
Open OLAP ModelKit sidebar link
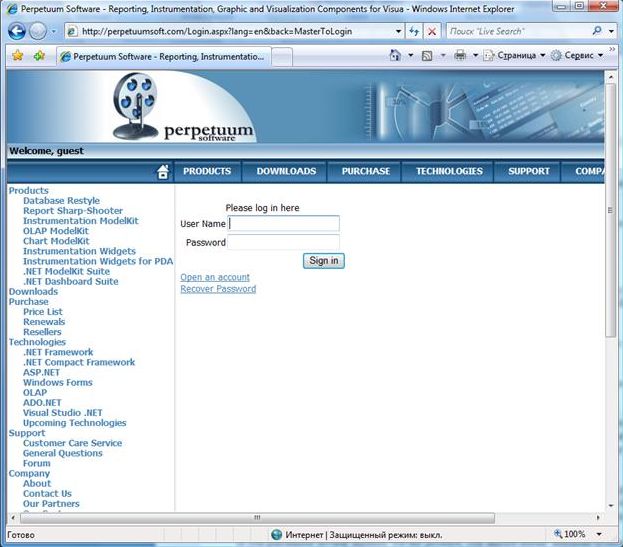tap(56, 231)
